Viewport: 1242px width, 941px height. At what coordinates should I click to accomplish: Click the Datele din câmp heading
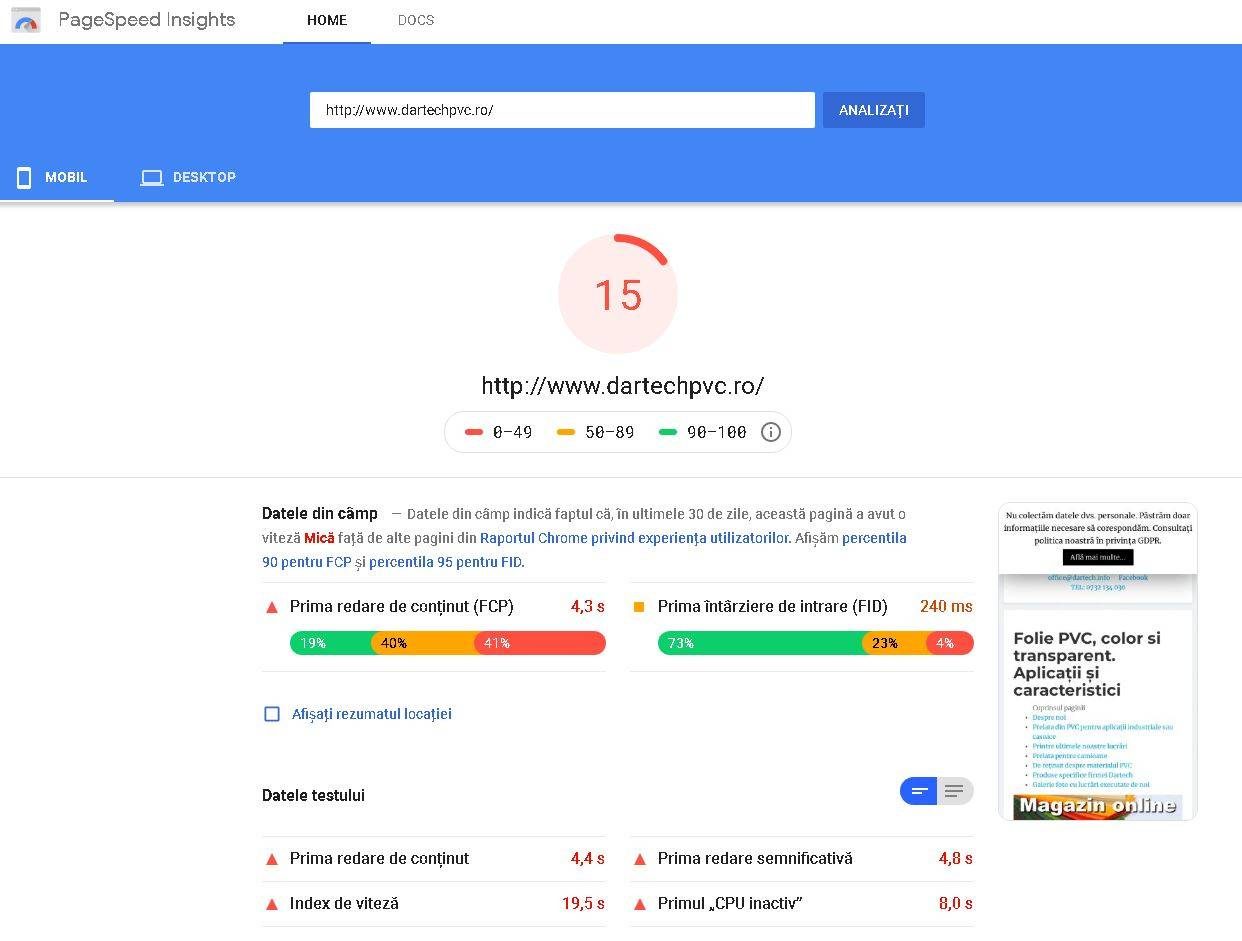pos(320,513)
